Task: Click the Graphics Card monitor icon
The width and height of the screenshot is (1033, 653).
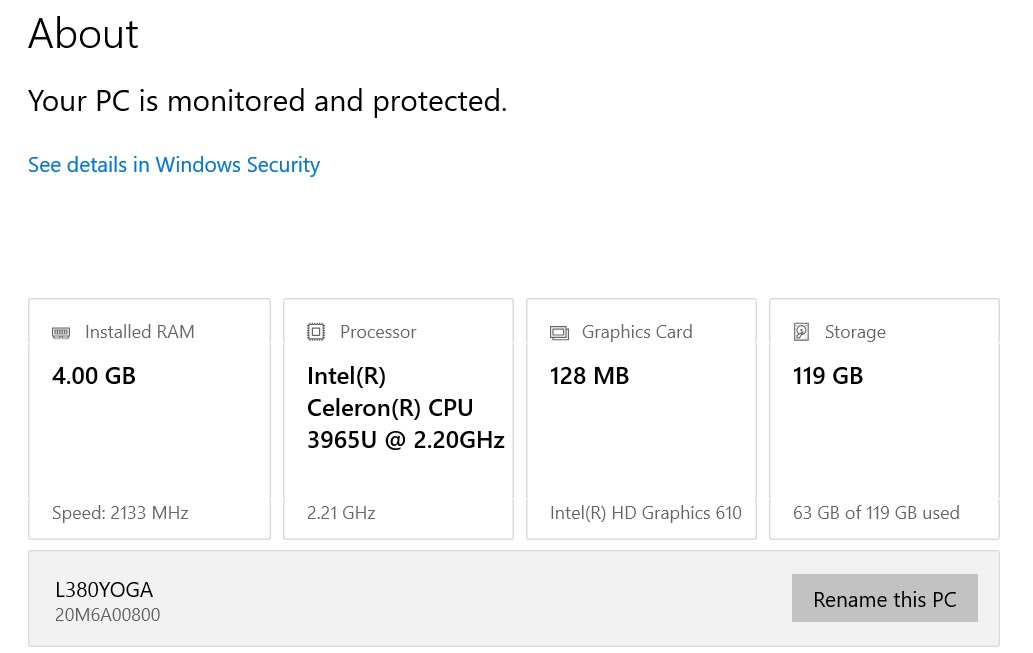Action: pyautogui.click(x=559, y=332)
